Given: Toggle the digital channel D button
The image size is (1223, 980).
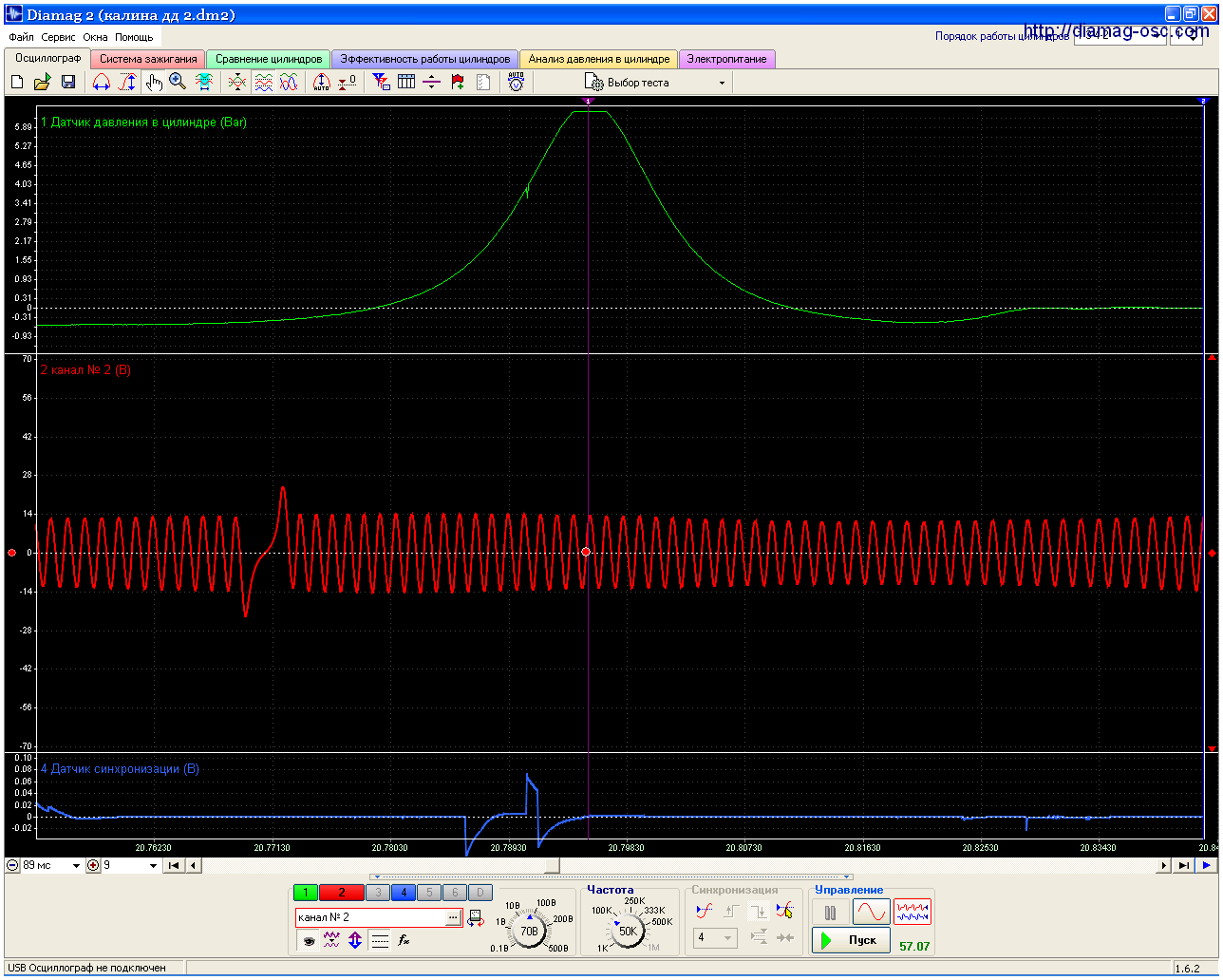Looking at the screenshot, I should point(480,893).
